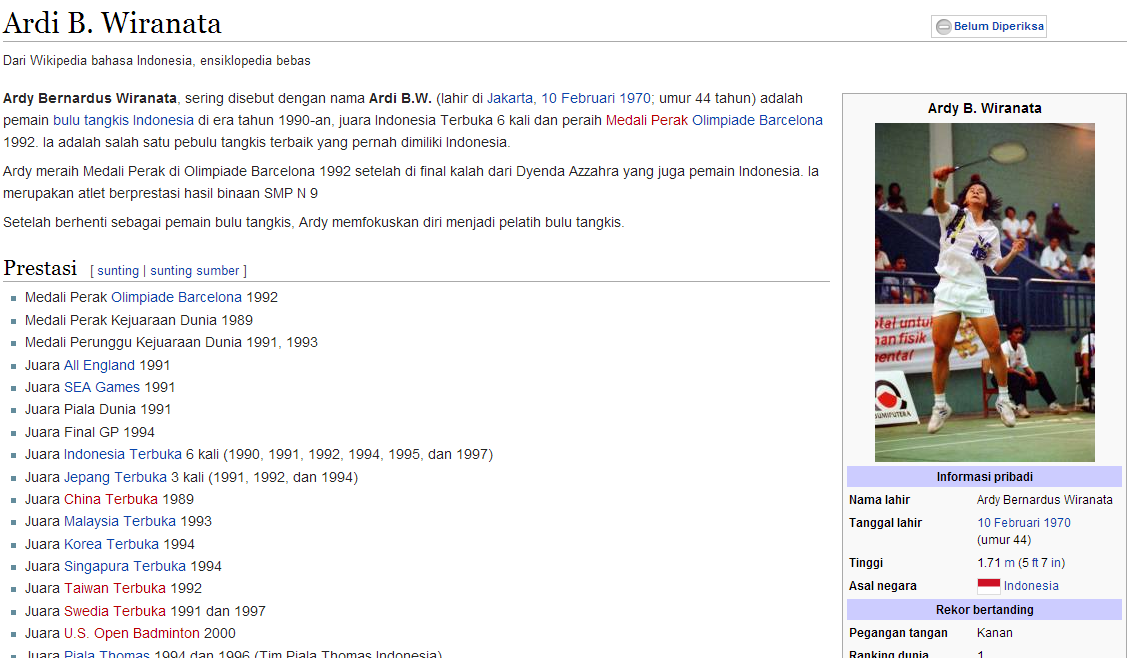The height and width of the screenshot is (658, 1127).
Task: Open the Indonesia link in Asal negara row
Action: point(1031,586)
